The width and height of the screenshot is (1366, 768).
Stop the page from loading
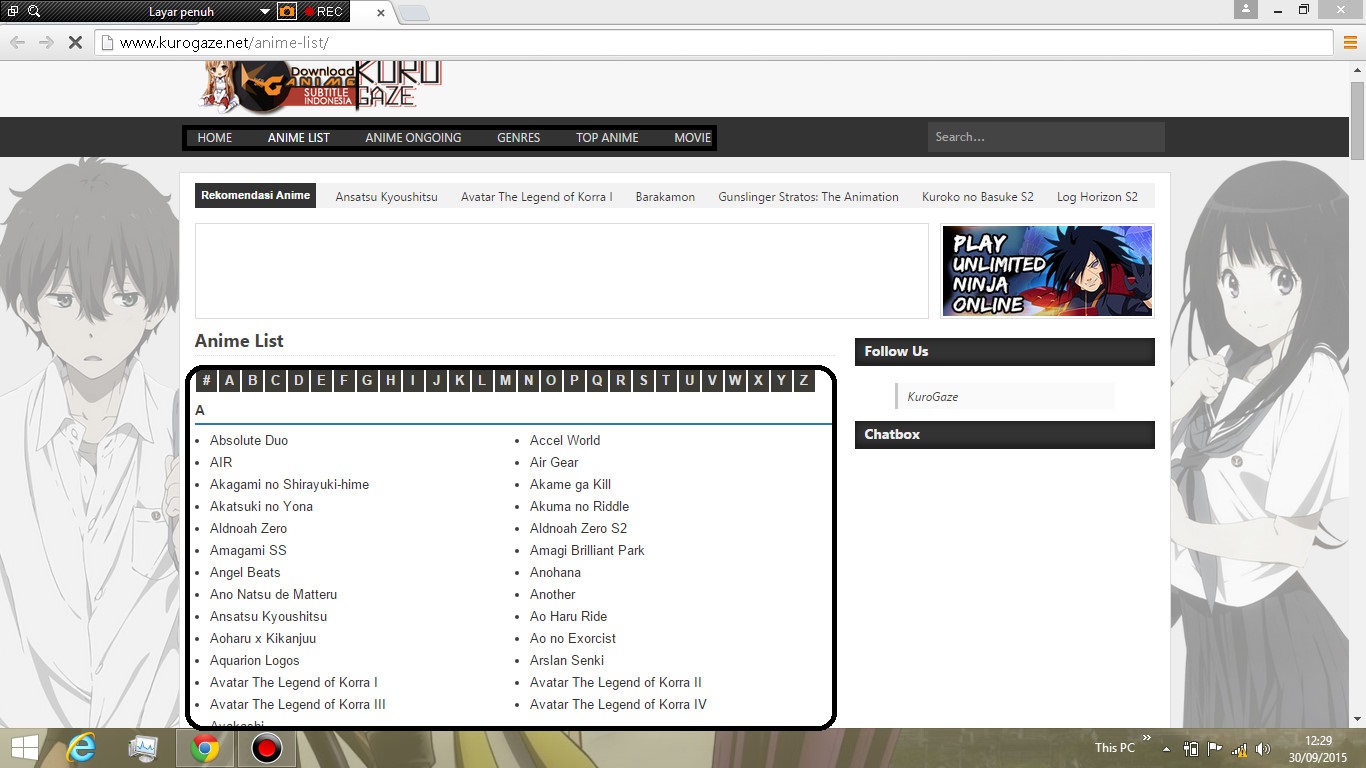coord(75,43)
